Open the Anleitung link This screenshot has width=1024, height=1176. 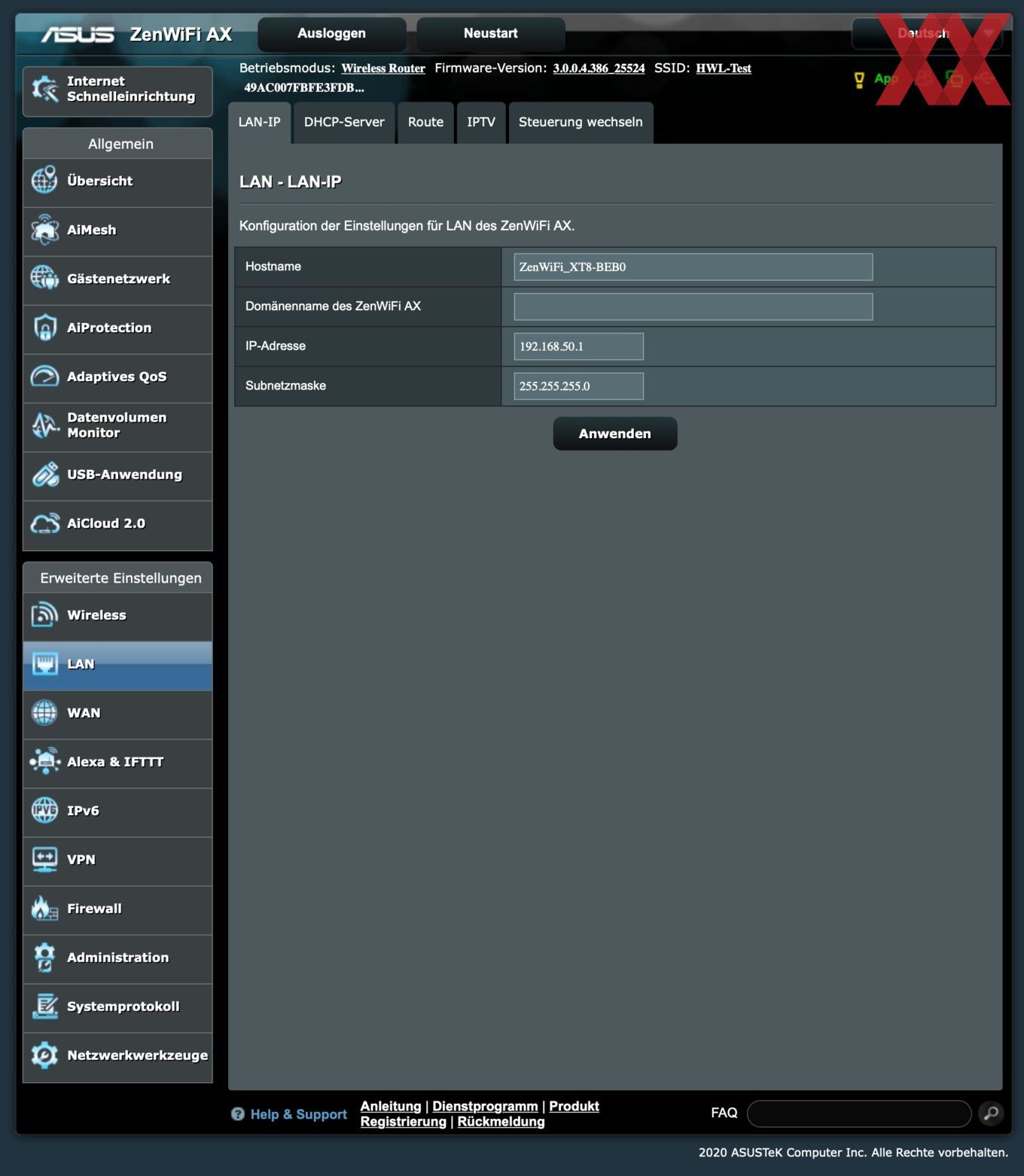[391, 1106]
